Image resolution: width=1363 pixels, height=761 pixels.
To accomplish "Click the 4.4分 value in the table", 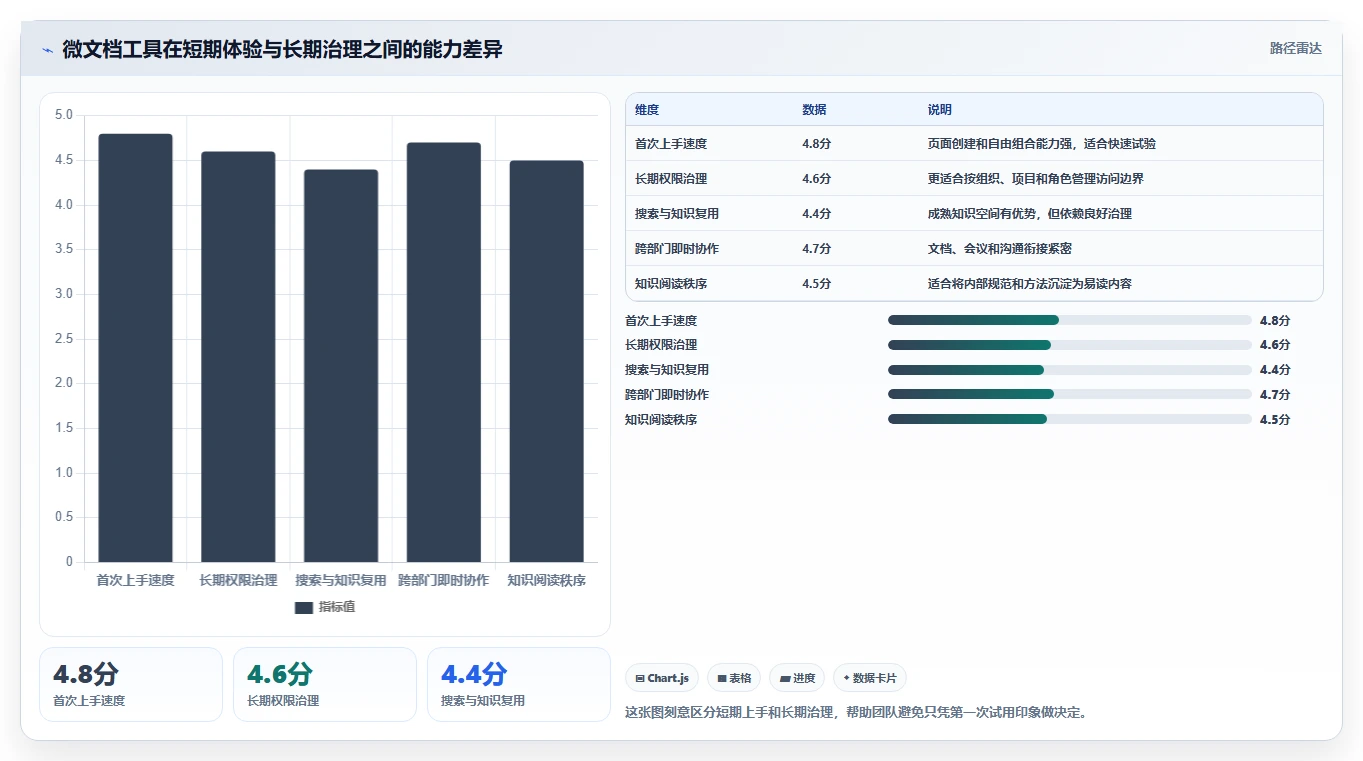I will [x=816, y=214].
